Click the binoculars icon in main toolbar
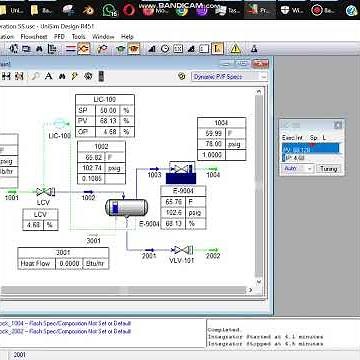This screenshot has height=360, width=360. [39, 49]
